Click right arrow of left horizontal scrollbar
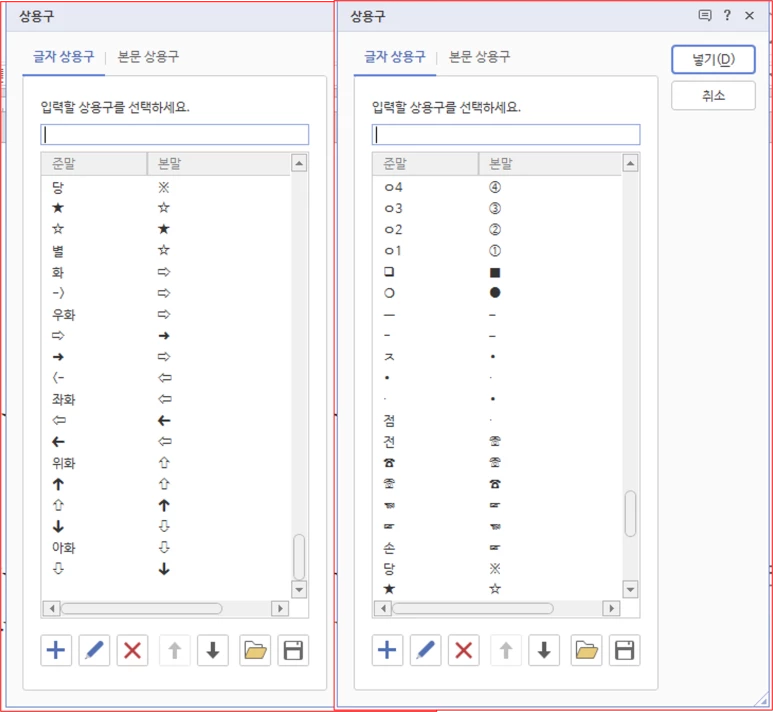This screenshot has height=712, width=773. tap(280, 608)
